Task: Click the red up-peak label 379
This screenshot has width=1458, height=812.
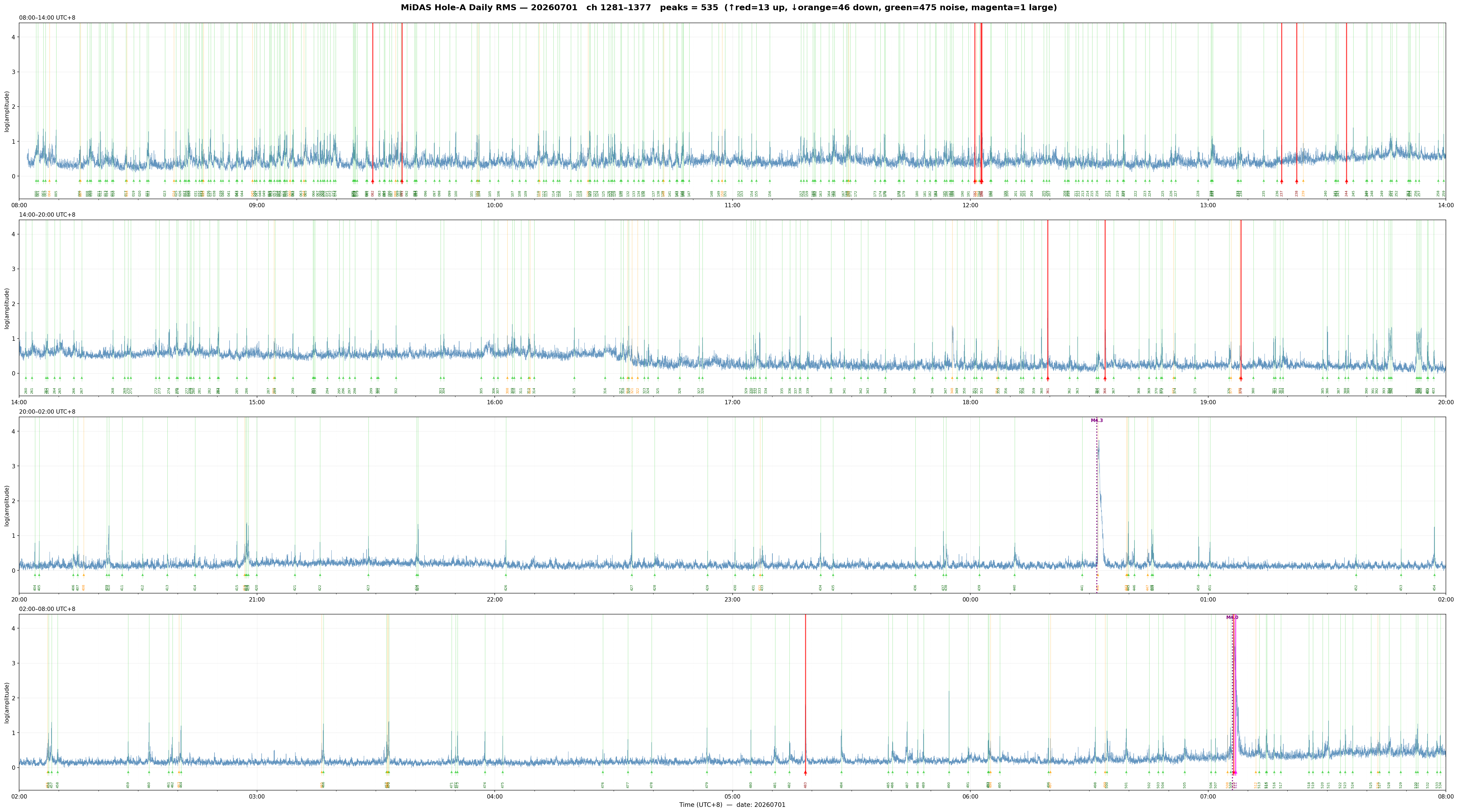Action: click(1241, 391)
